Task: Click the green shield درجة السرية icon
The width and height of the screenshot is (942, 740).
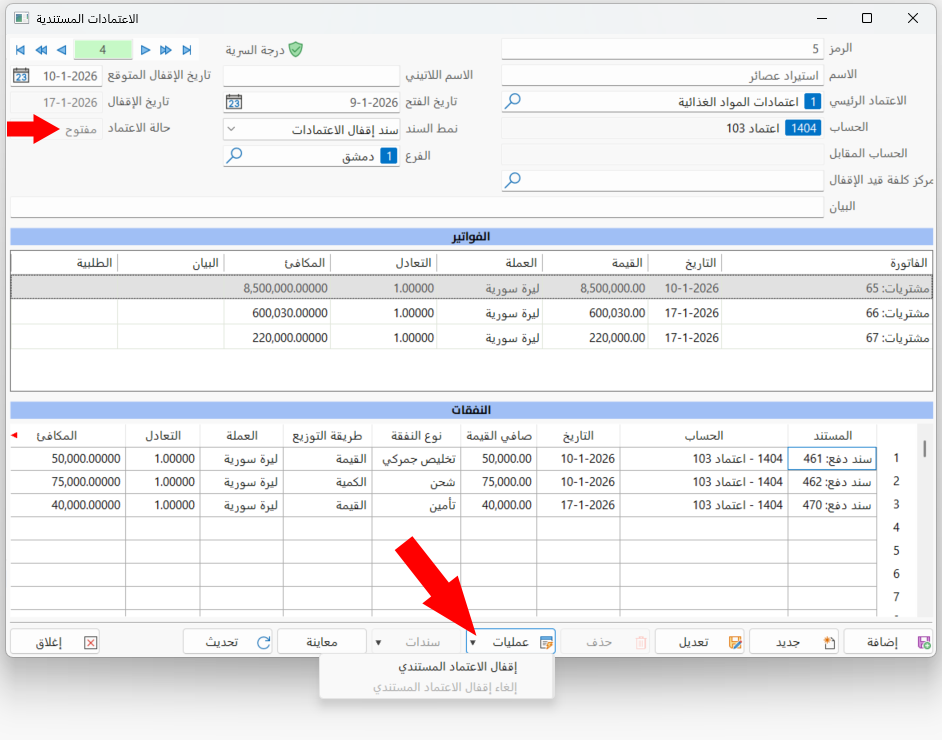Action: point(296,49)
